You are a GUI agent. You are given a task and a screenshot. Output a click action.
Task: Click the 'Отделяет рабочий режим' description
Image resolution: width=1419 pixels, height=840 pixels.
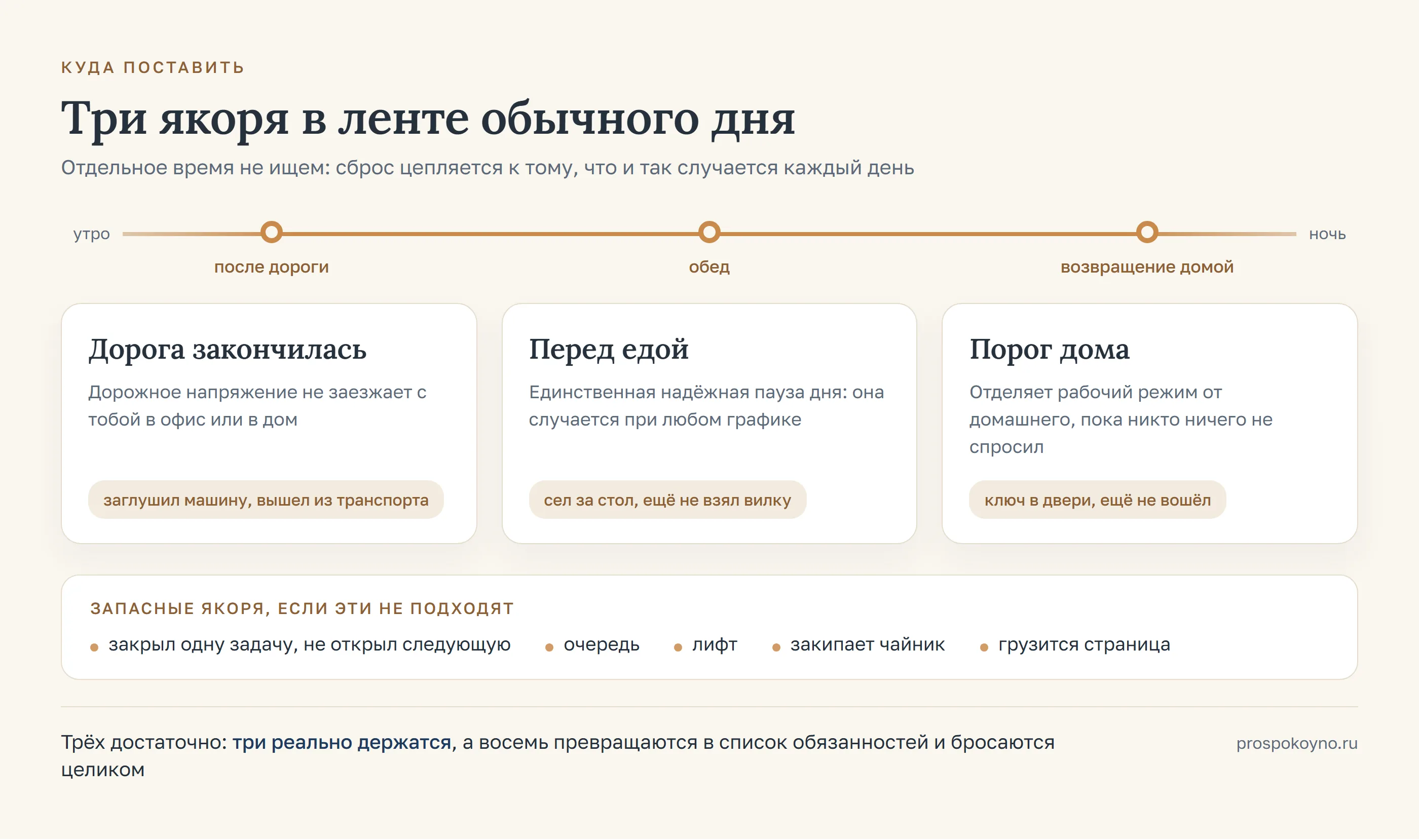coord(1121,419)
